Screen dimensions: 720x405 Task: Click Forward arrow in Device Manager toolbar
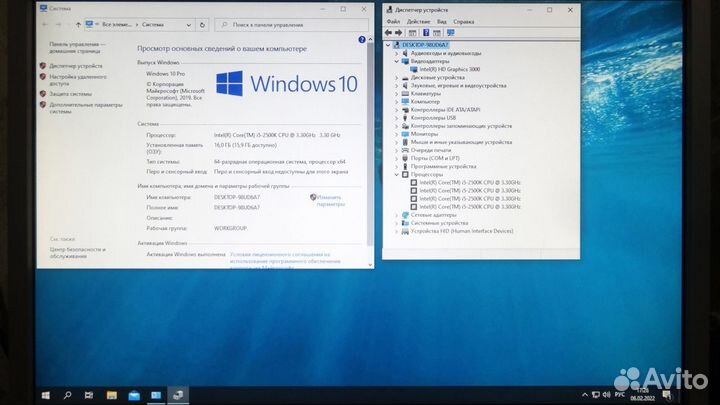point(399,33)
